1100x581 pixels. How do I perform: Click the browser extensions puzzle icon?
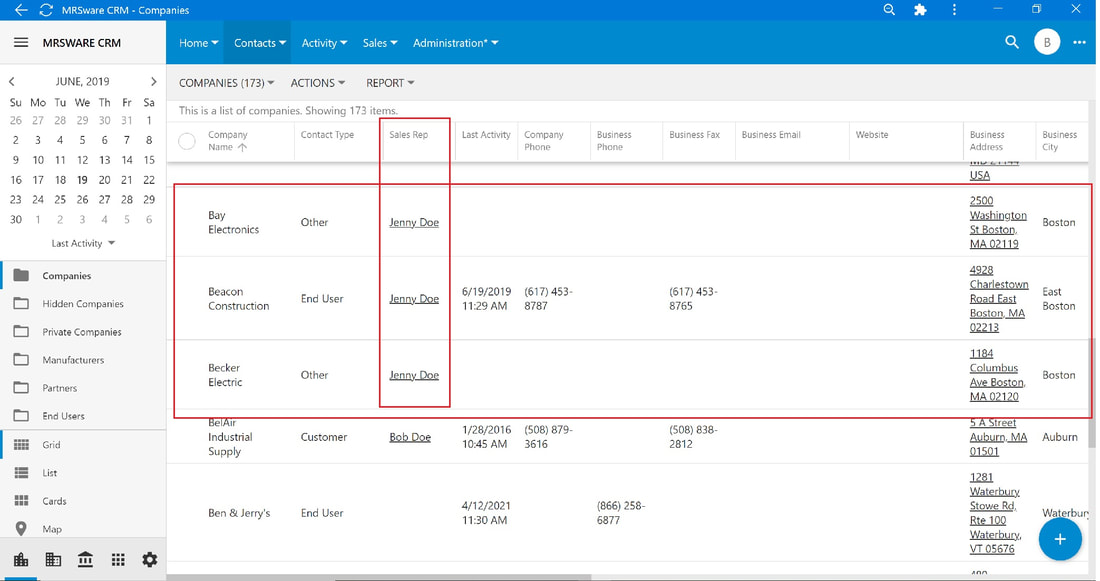pyautogui.click(x=920, y=10)
